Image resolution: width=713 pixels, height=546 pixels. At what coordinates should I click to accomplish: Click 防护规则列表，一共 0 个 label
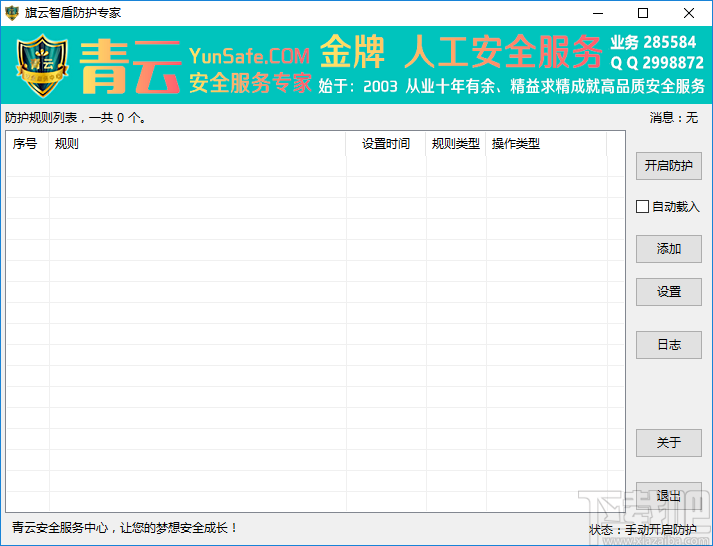coord(75,118)
